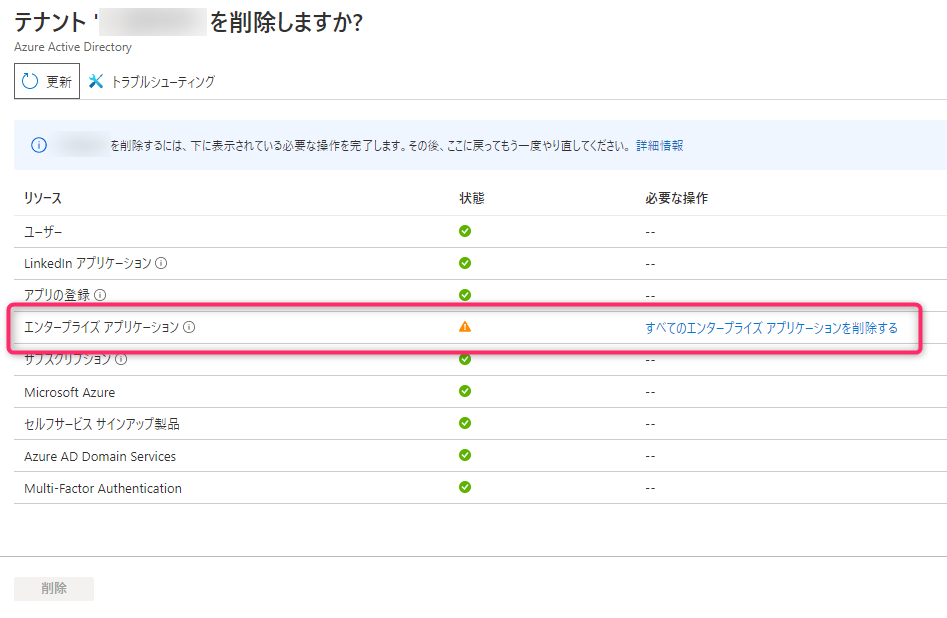Click green check in セルフサービス サインアップ製品 row

[x=465, y=423]
